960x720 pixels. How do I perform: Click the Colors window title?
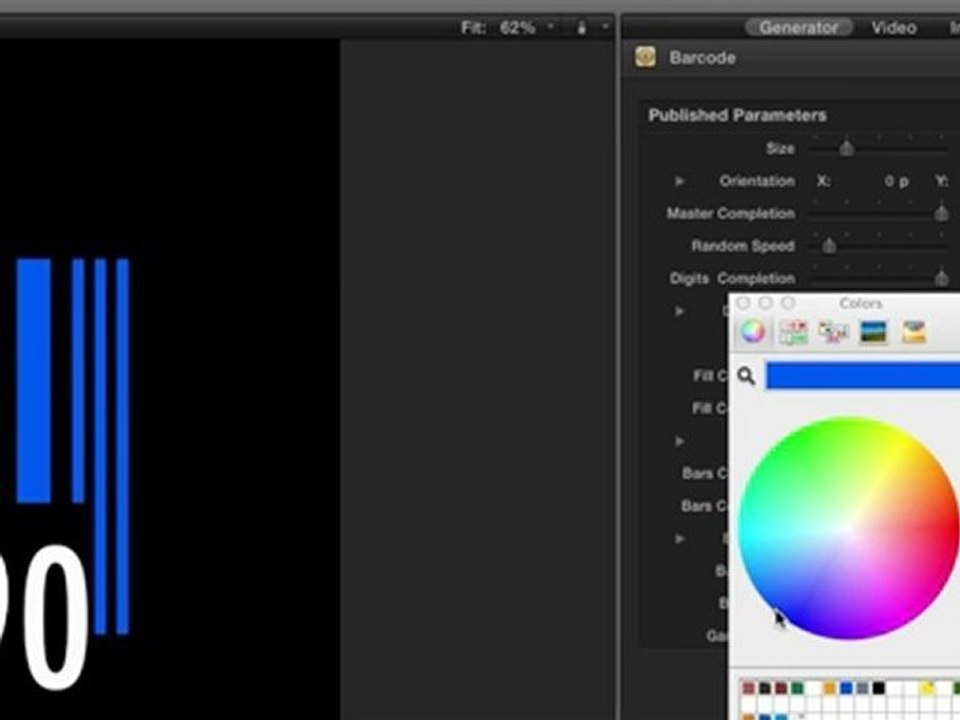tap(860, 303)
